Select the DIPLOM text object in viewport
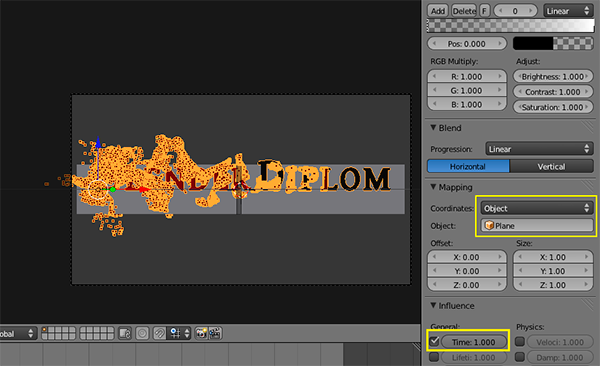 323,177
